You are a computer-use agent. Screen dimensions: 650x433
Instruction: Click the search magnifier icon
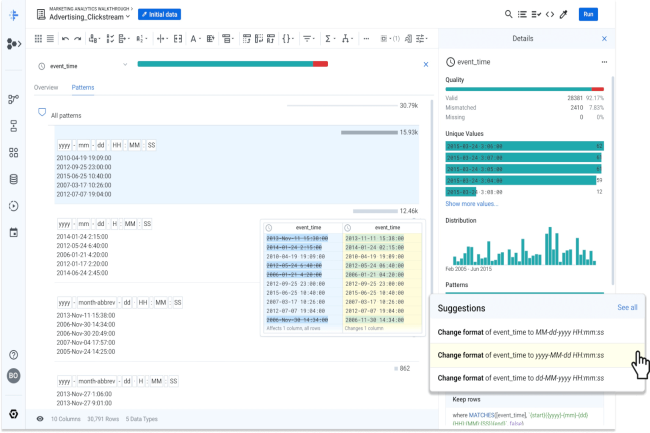pyautogui.click(x=508, y=14)
